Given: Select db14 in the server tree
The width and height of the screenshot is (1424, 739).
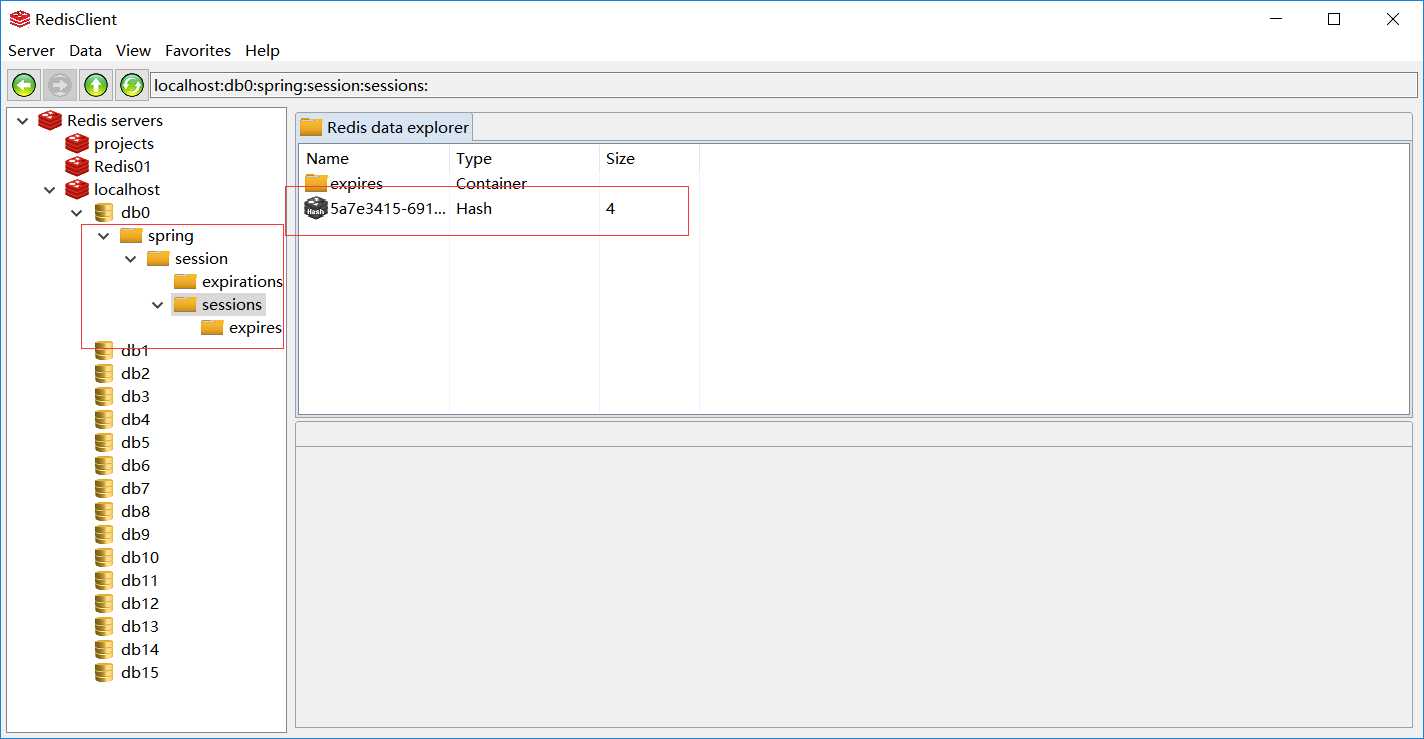Looking at the screenshot, I should tap(140, 649).
